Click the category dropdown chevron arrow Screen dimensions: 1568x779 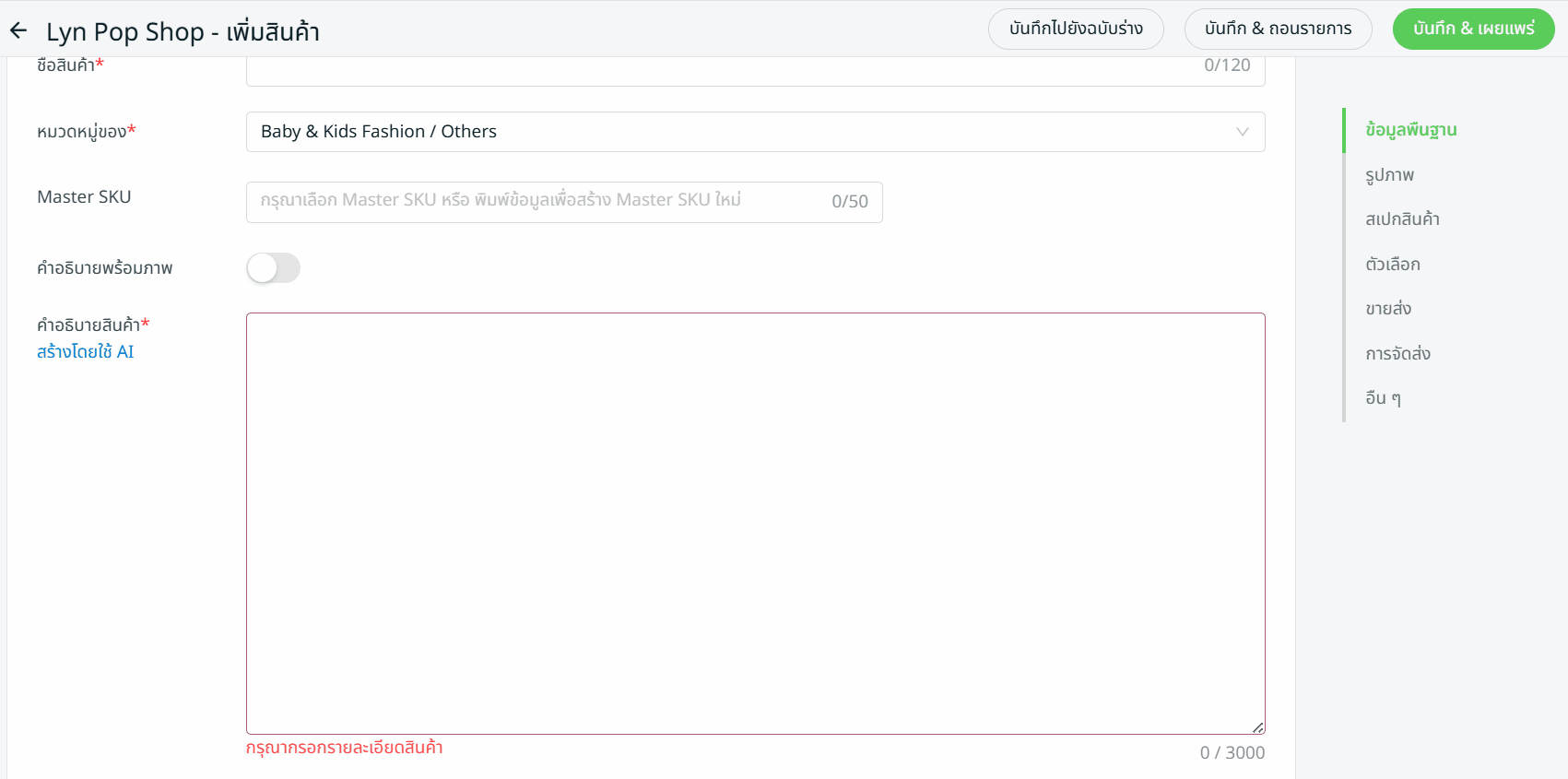click(x=1242, y=132)
